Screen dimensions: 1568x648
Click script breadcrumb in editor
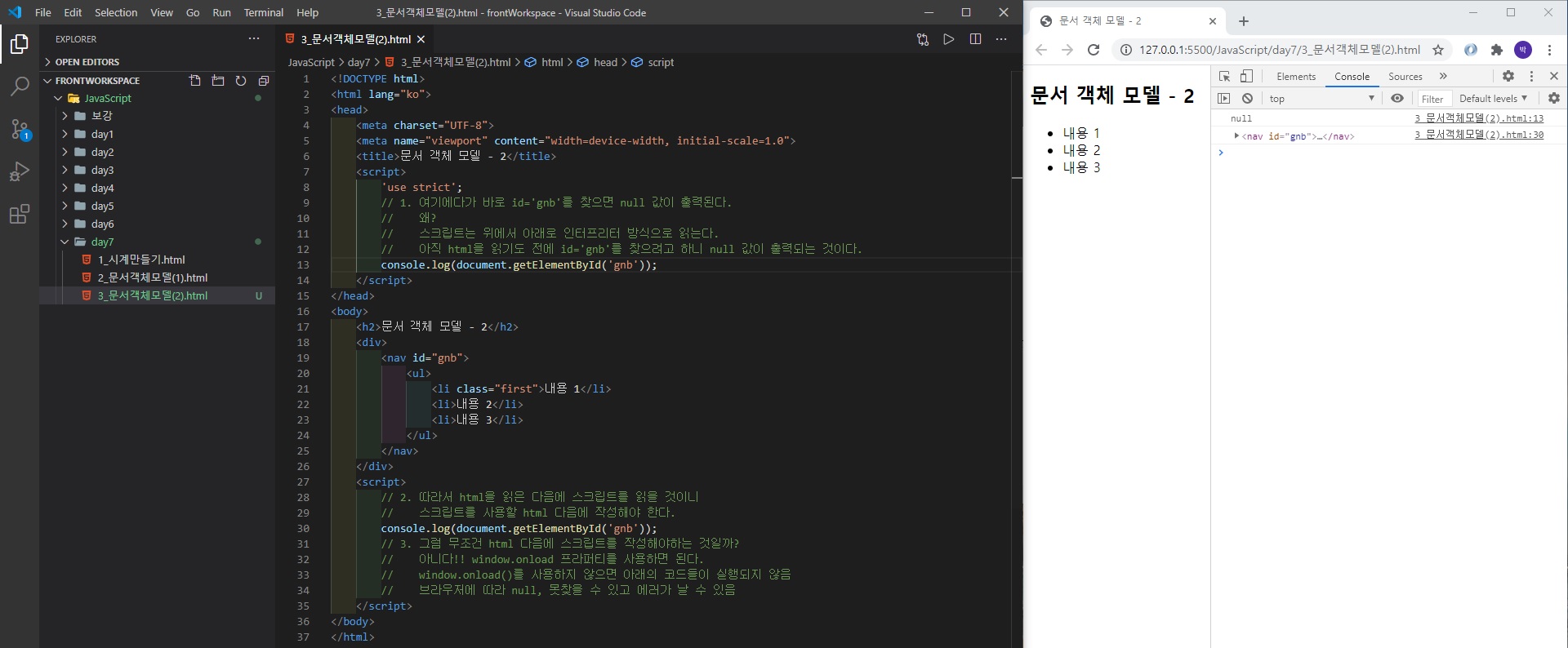pyautogui.click(x=661, y=62)
